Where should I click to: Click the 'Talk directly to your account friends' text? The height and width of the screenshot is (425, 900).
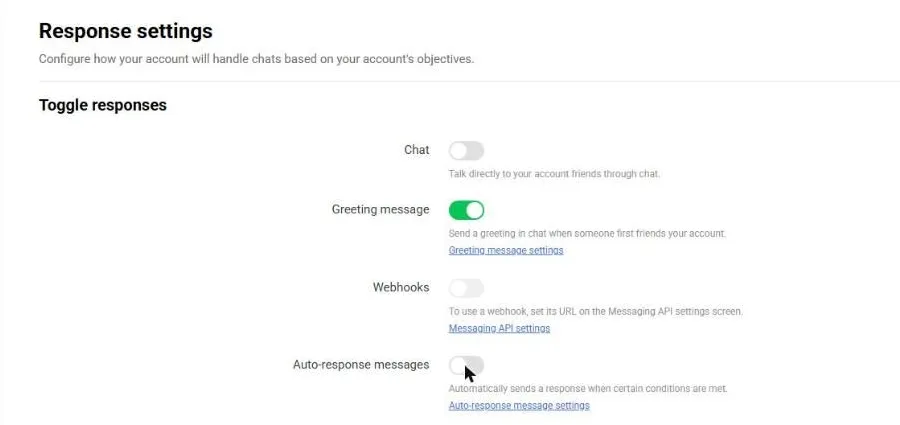554,173
